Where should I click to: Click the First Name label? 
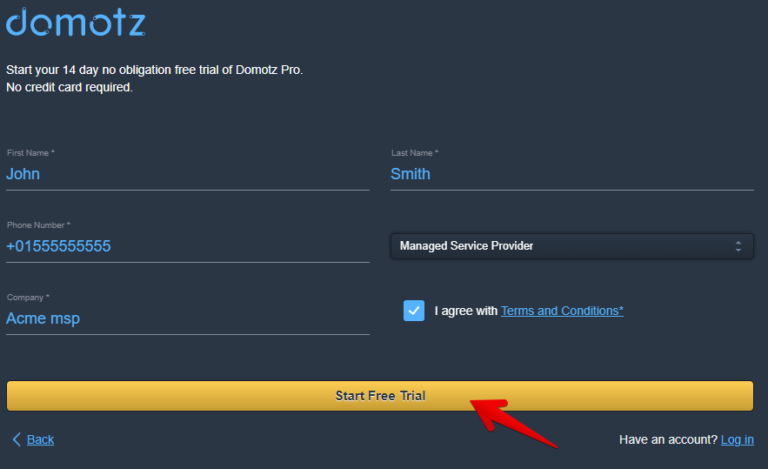(x=31, y=153)
